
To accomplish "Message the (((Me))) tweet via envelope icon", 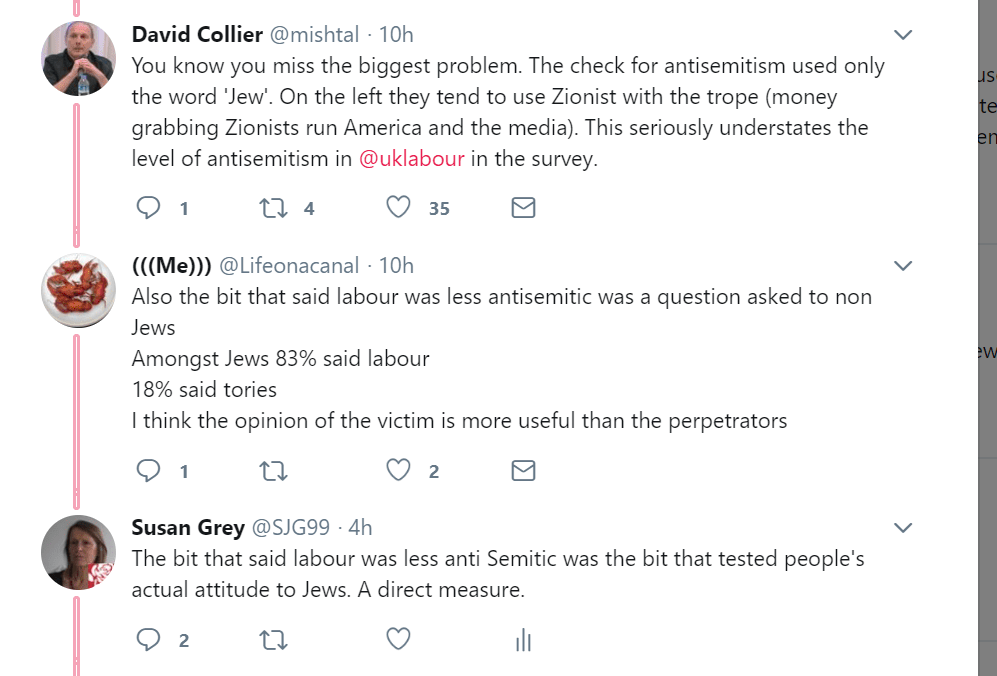I will point(523,470).
